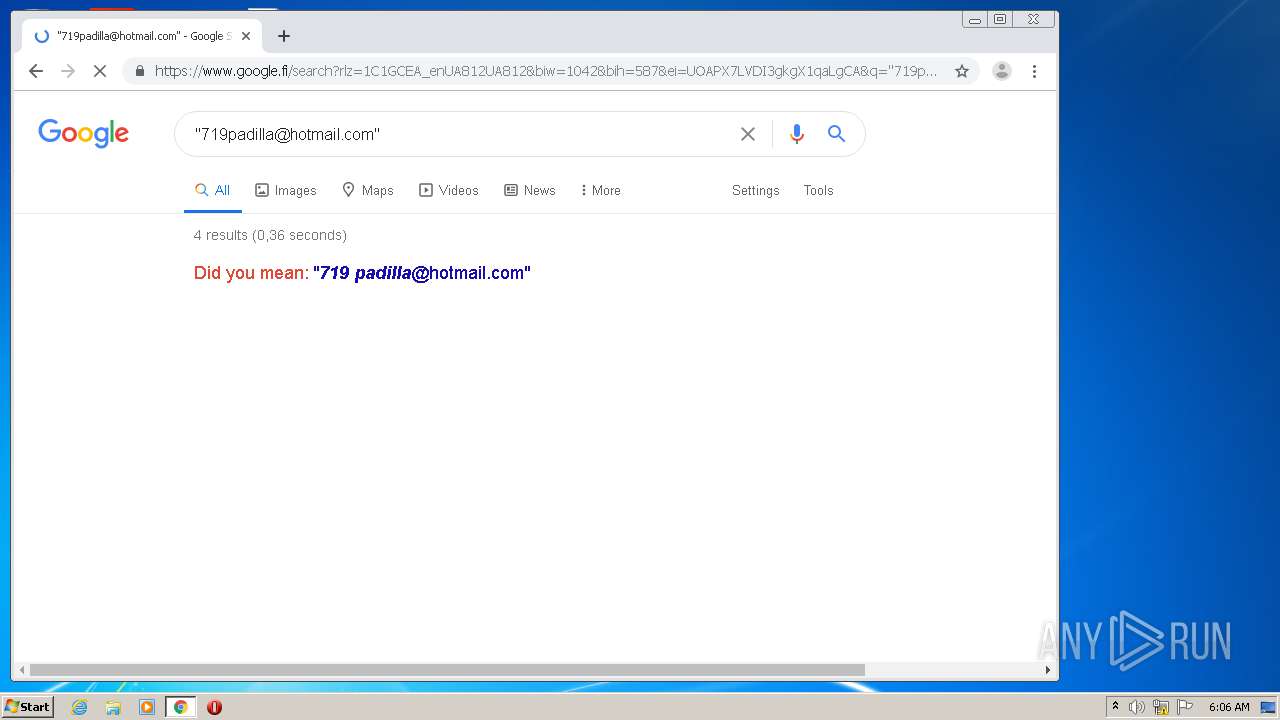Open a new browser tab
Image resolution: width=1280 pixels, height=720 pixels.
point(284,36)
